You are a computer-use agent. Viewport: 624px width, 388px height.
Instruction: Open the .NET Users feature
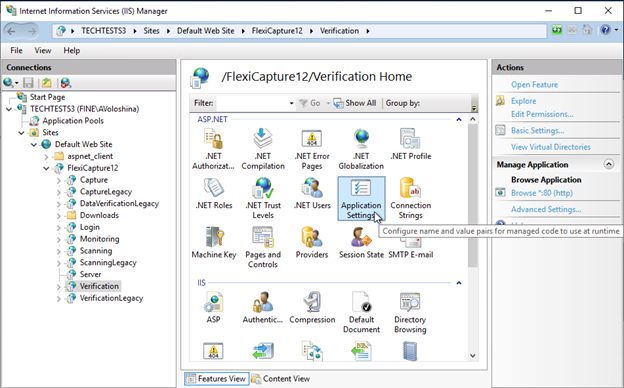[312, 194]
